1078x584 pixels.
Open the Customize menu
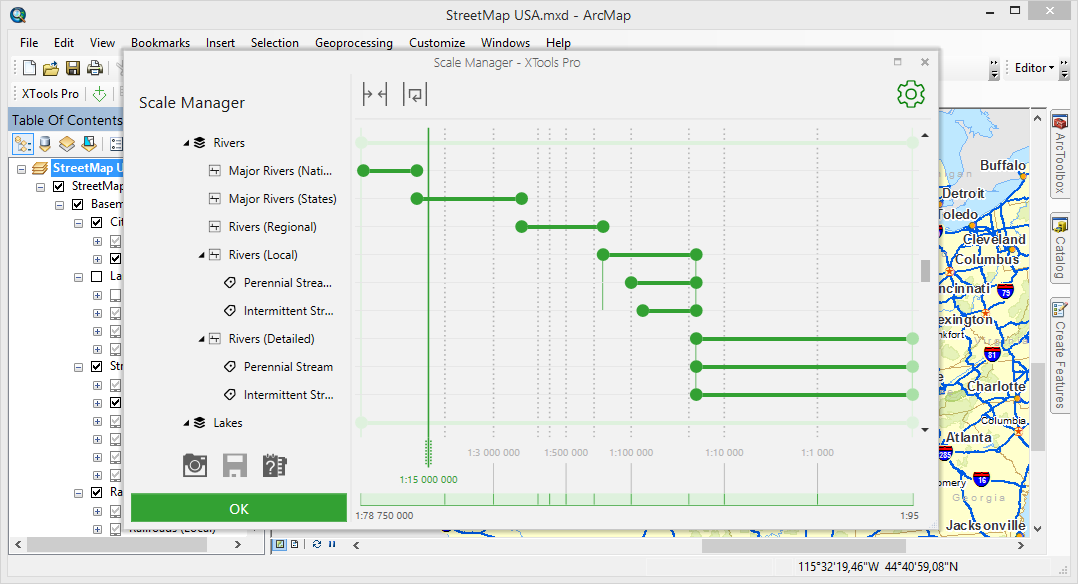pos(437,43)
